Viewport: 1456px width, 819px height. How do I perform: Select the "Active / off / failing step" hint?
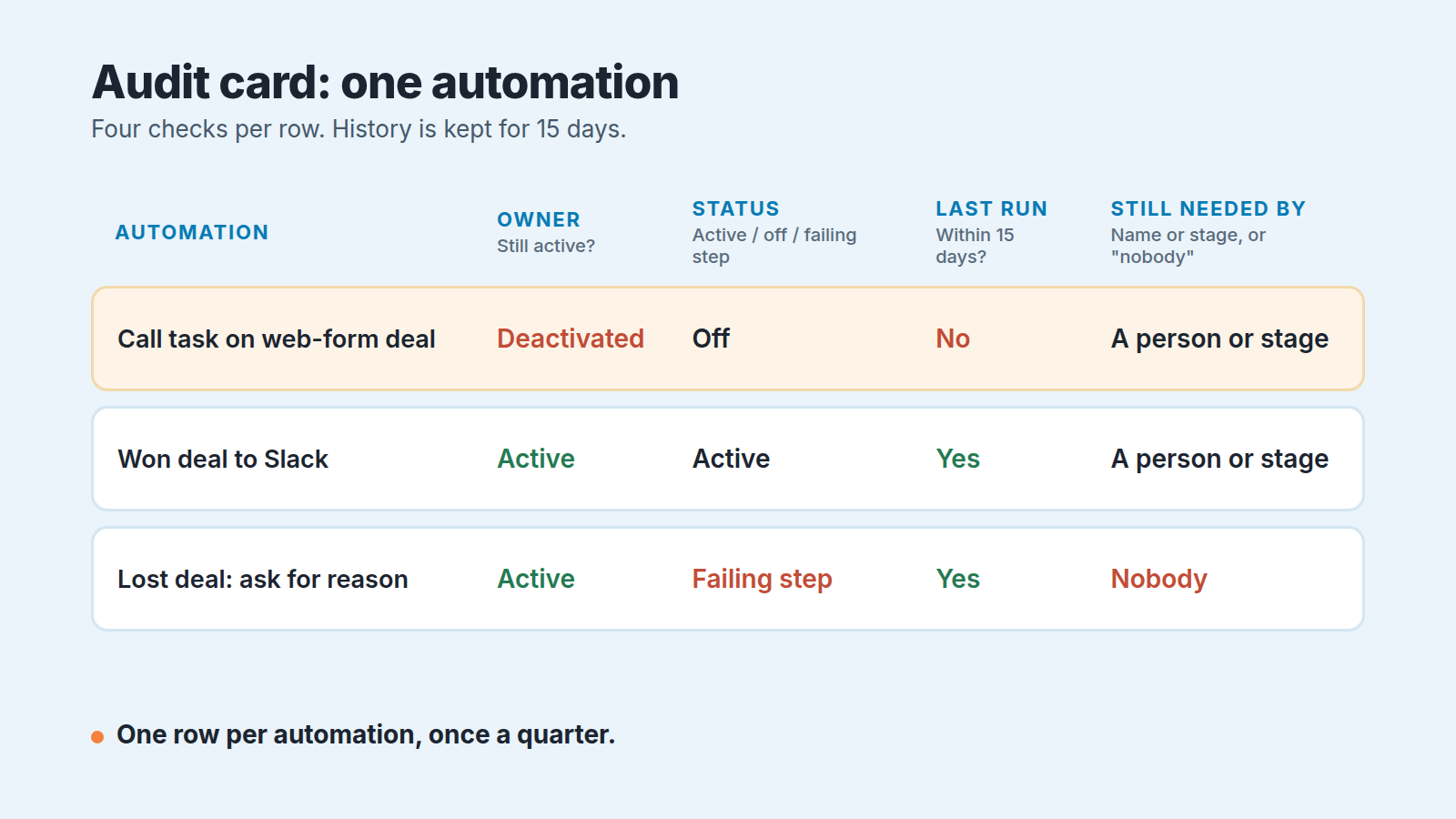774,246
